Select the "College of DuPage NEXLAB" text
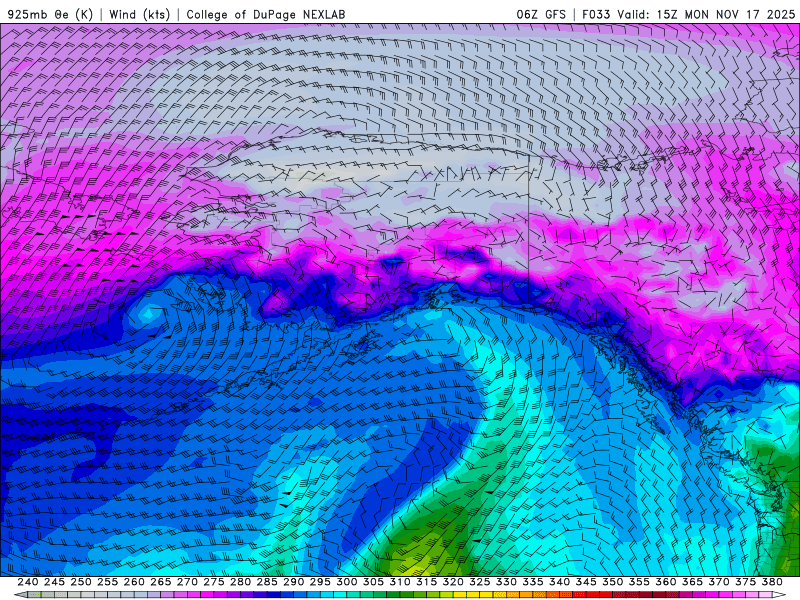800x600 pixels. coord(266,14)
